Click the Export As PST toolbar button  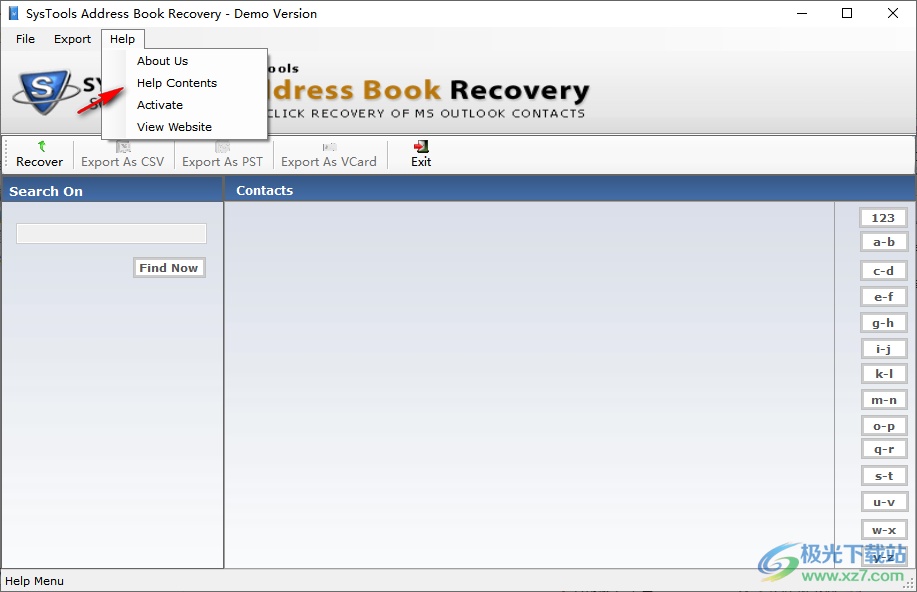222,155
